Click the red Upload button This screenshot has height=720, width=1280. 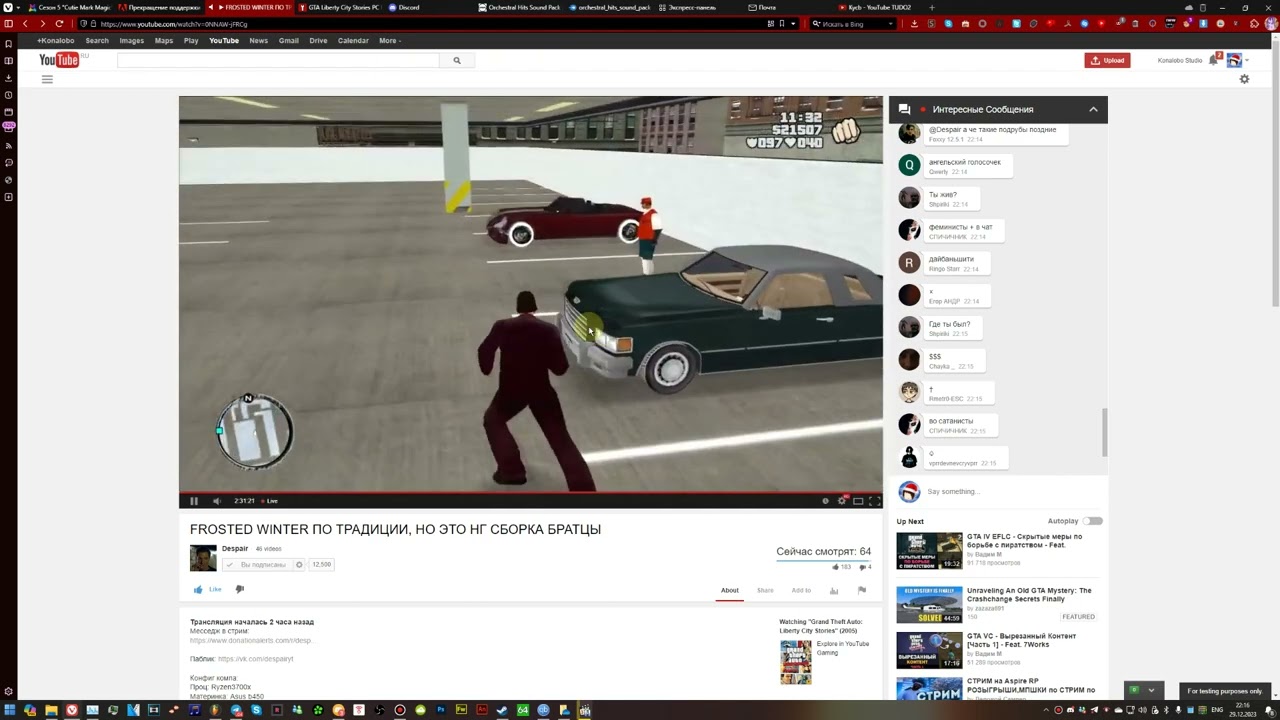tap(1107, 60)
